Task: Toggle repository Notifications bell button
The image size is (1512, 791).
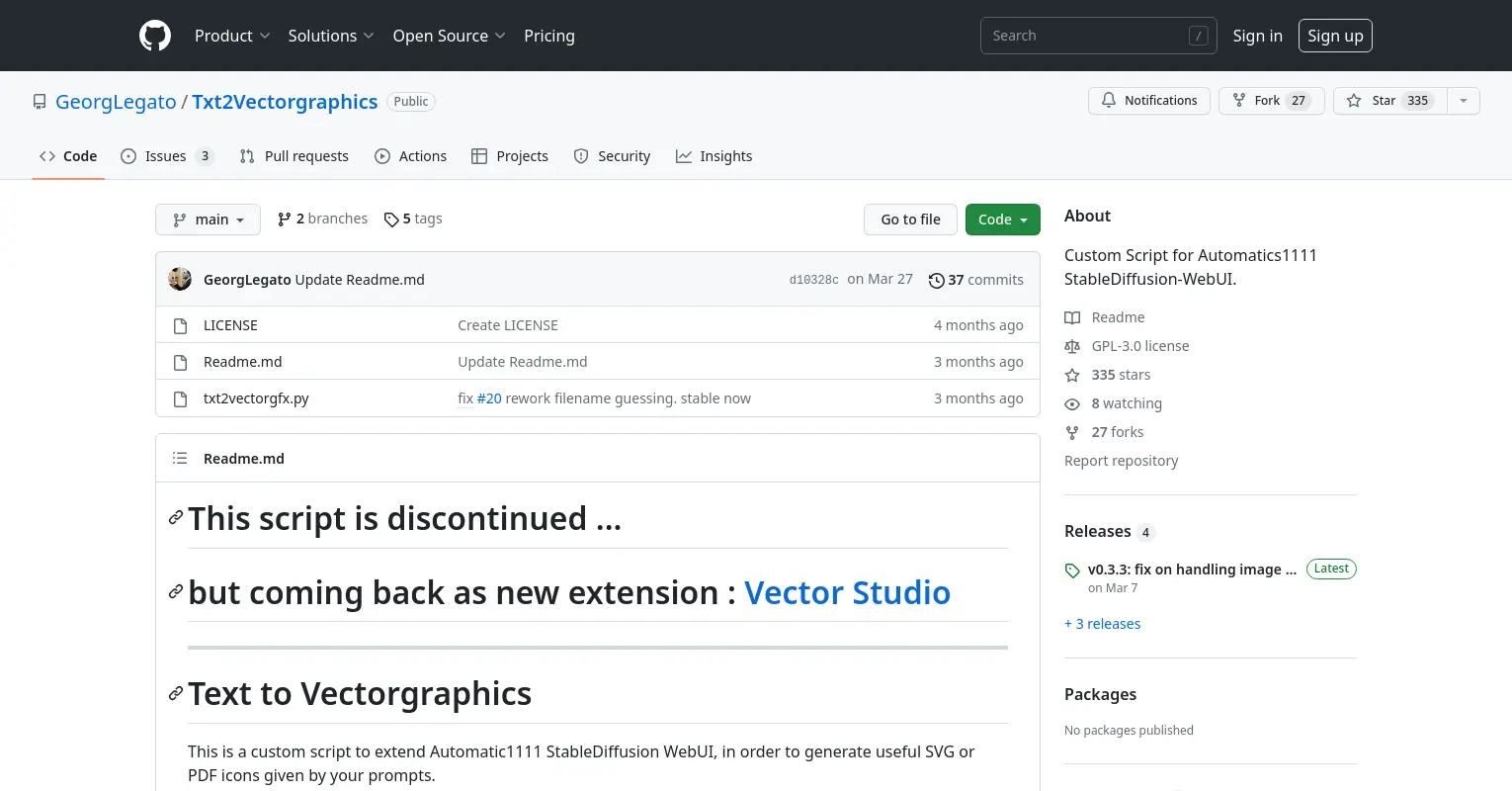Action: [x=1148, y=101]
